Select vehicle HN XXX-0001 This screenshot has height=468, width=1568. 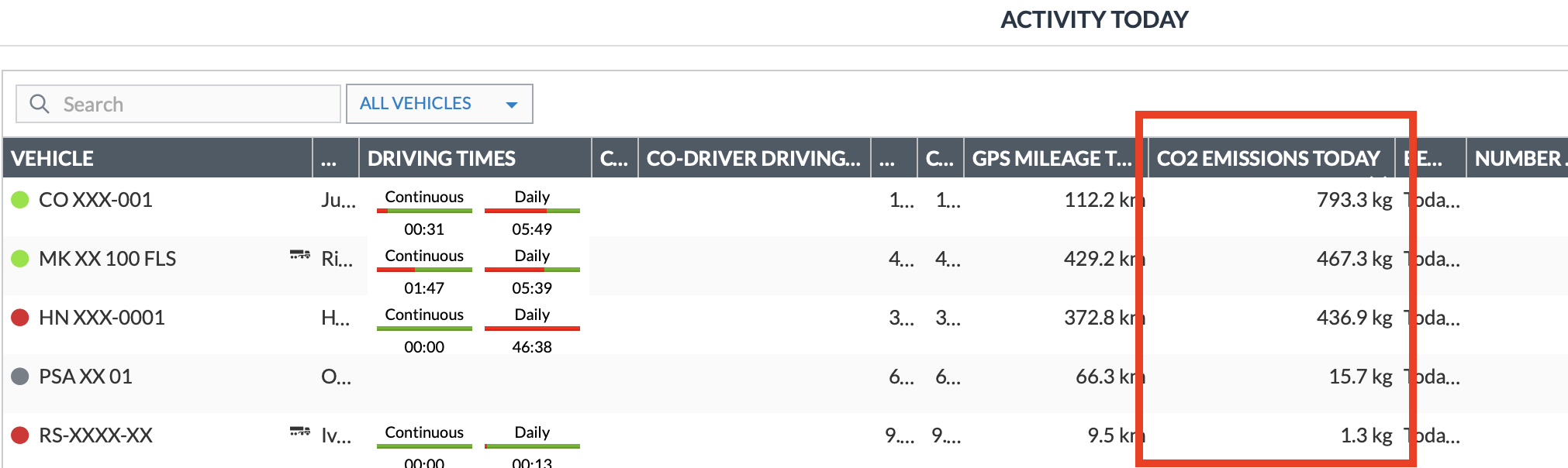[x=102, y=318]
